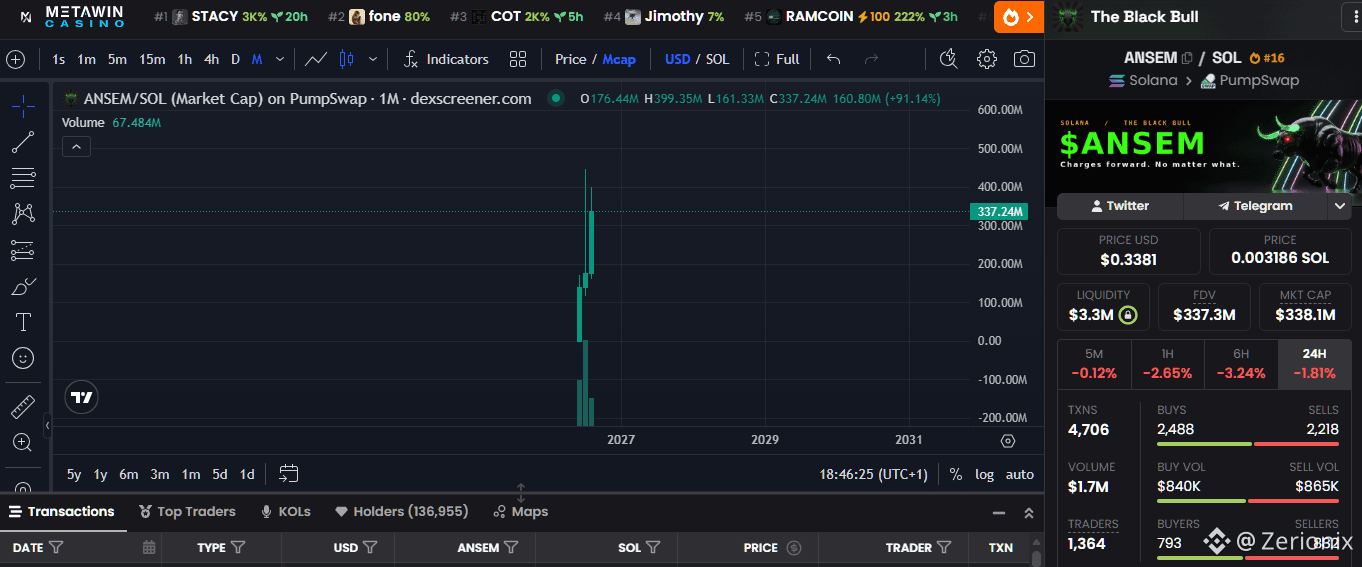Click the compare or add symbol plus icon
Viewport: 1362px width, 567px height.
[16, 59]
